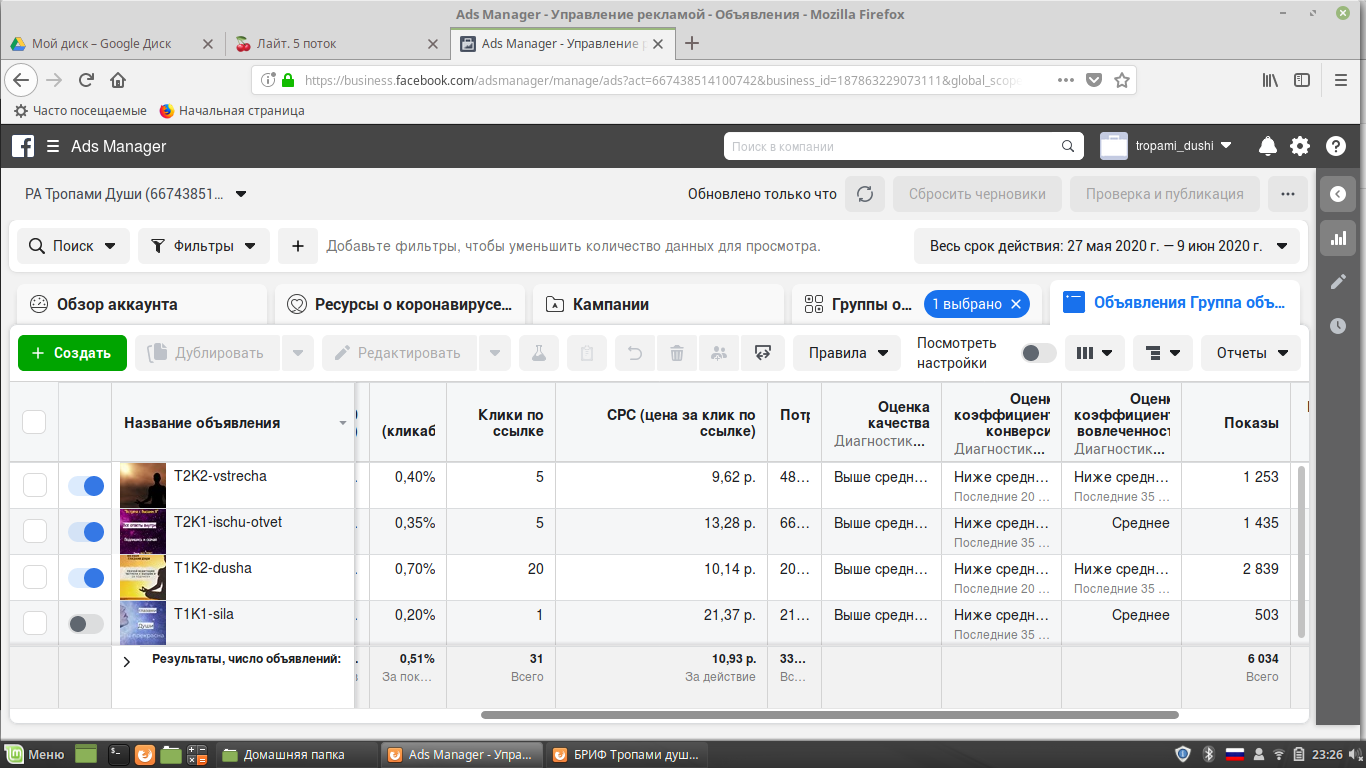Viewport: 1366px width, 768px height.
Task: Go to the Firefox home page icon
Action: pos(118,80)
